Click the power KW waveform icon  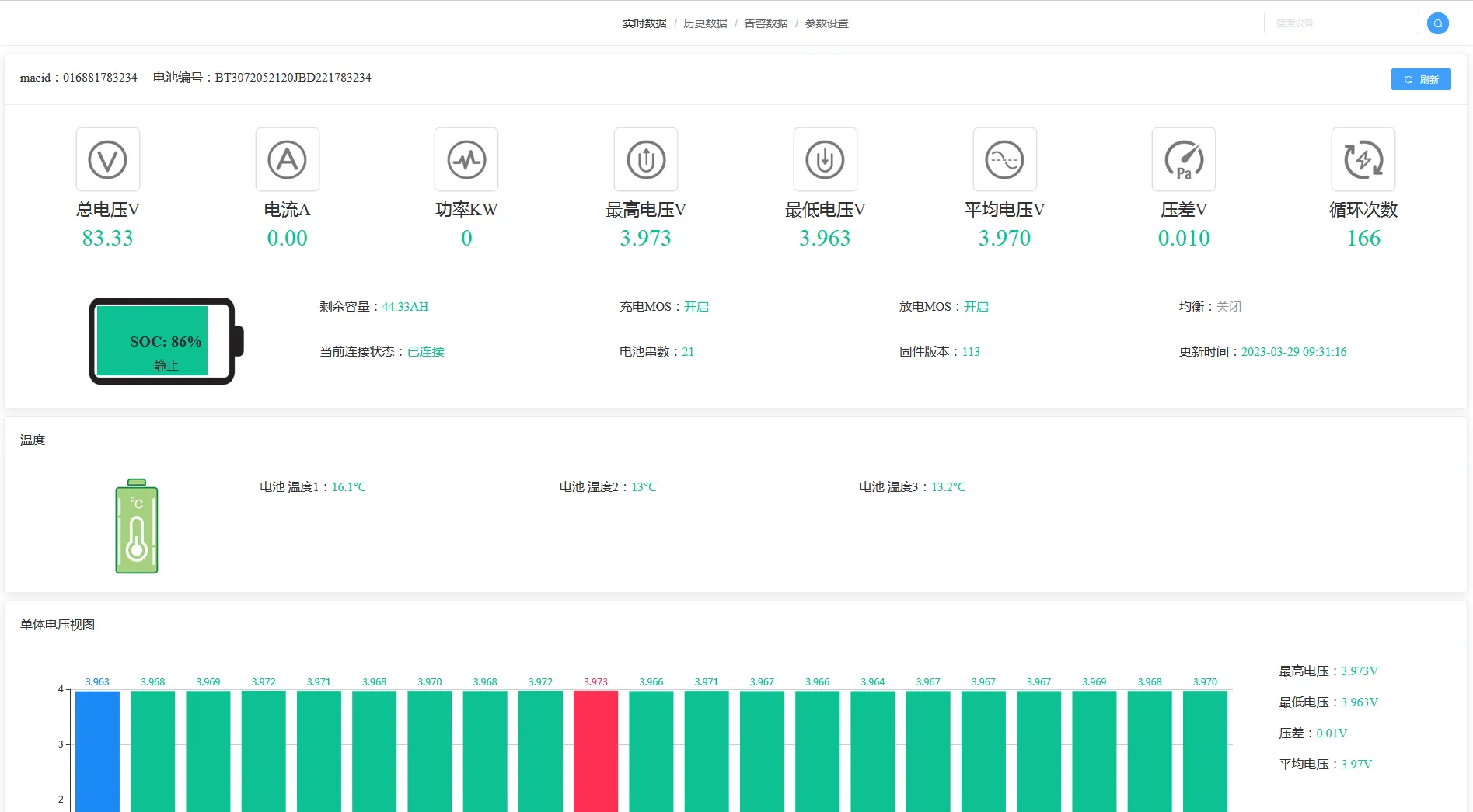pos(466,159)
